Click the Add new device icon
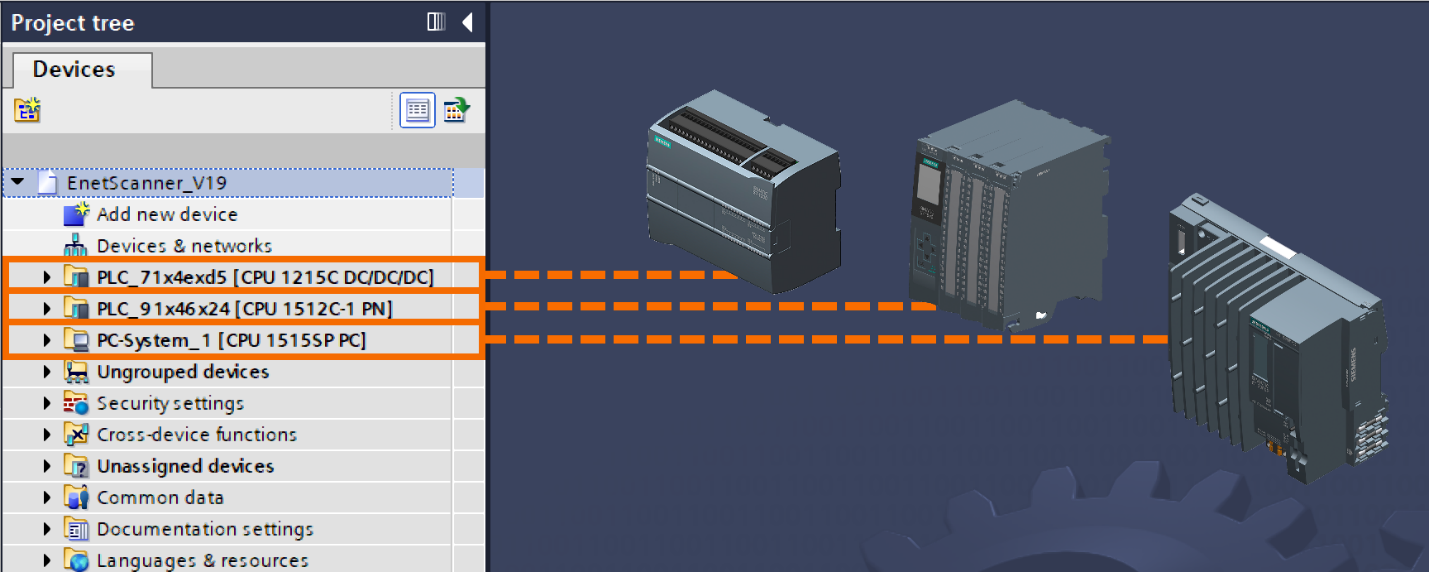 point(76,214)
